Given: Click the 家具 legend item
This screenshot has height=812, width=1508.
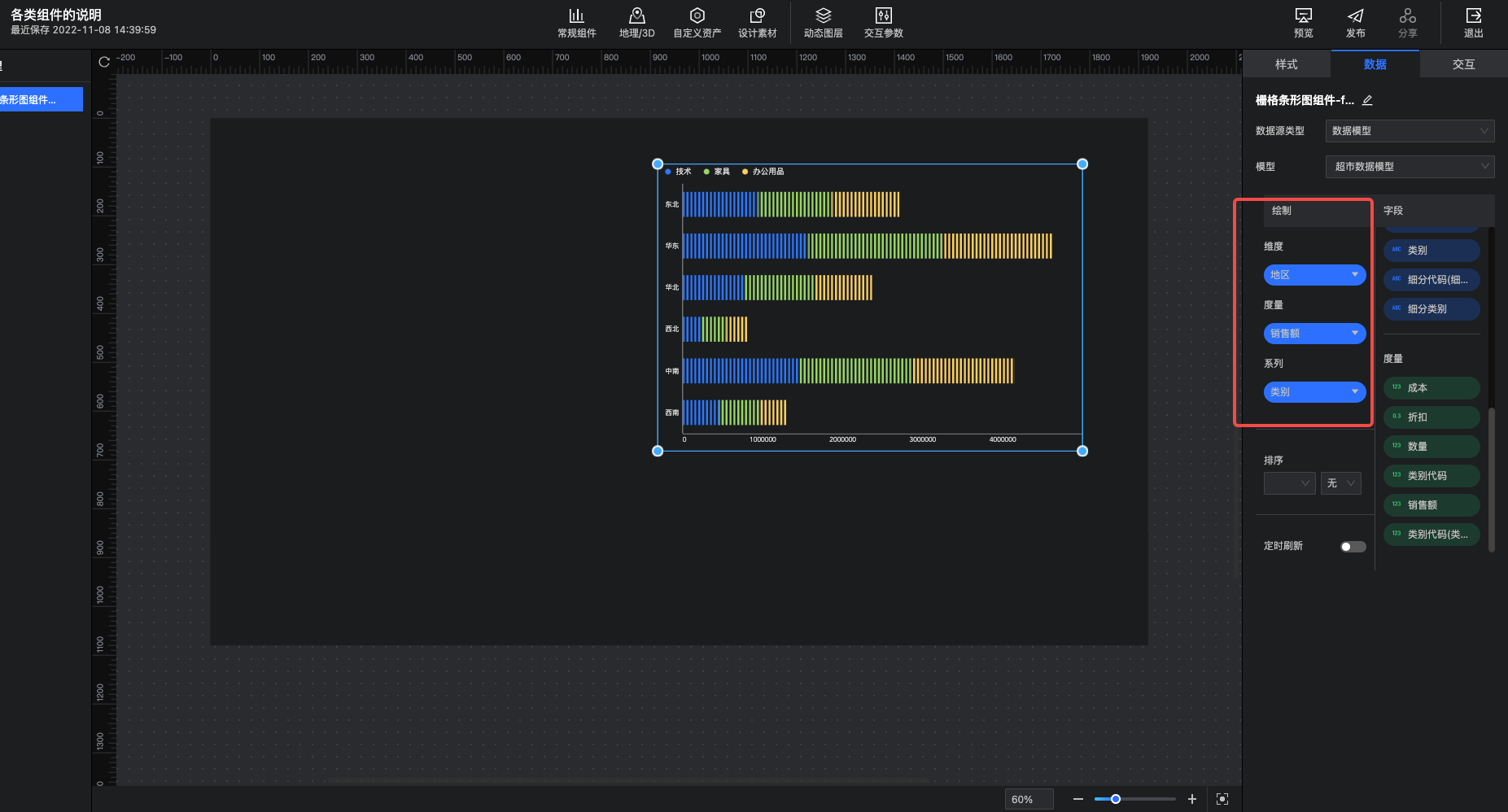Looking at the screenshot, I should (x=717, y=172).
